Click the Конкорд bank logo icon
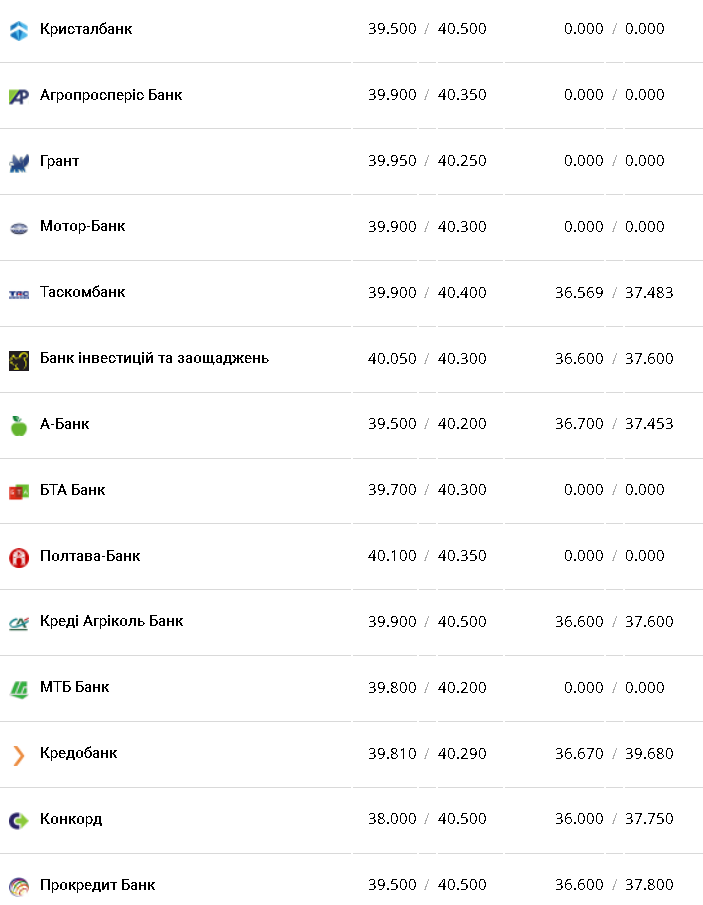 coord(19,820)
